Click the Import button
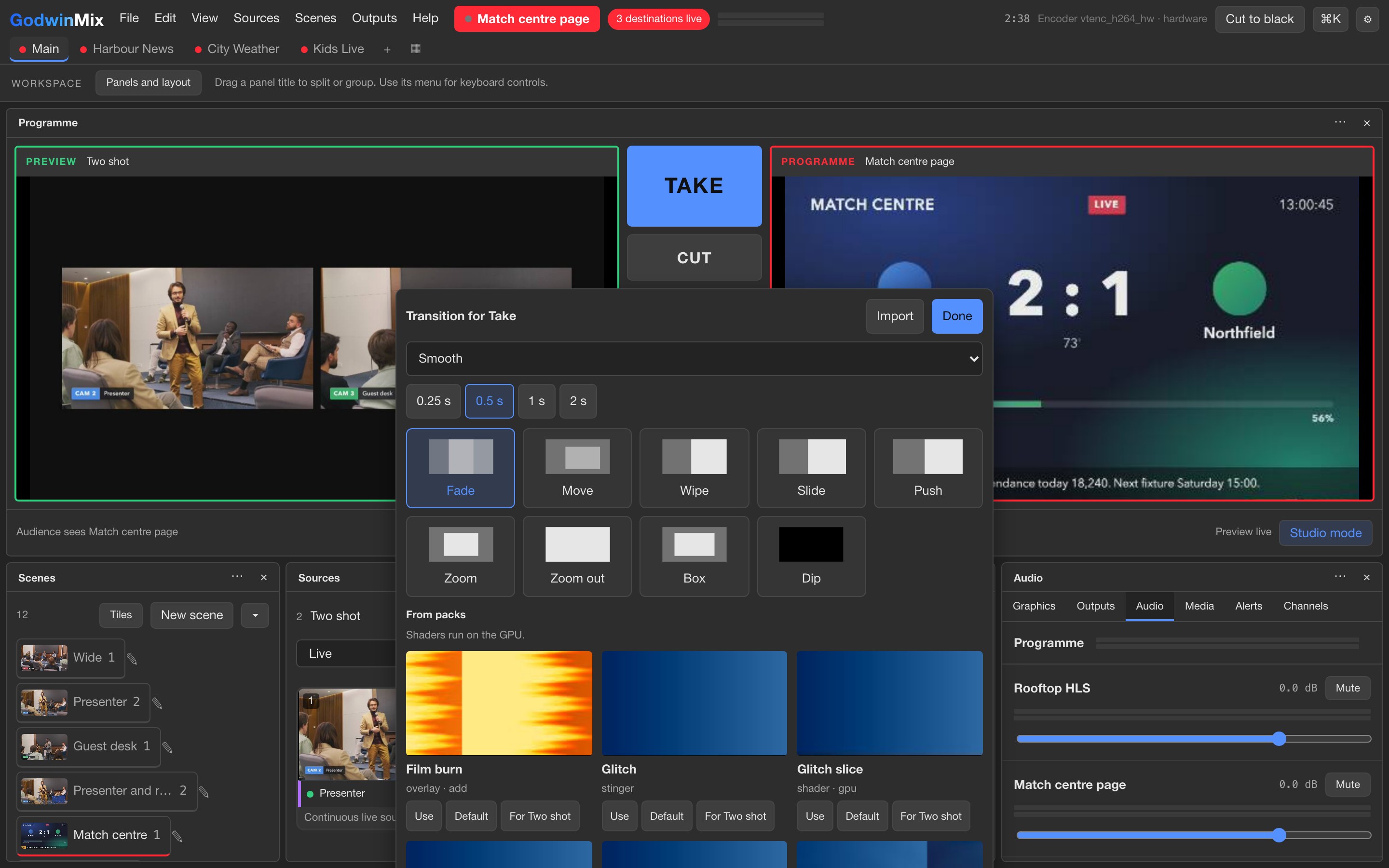The height and width of the screenshot is (868, 1389). click(x=894, y=316)
